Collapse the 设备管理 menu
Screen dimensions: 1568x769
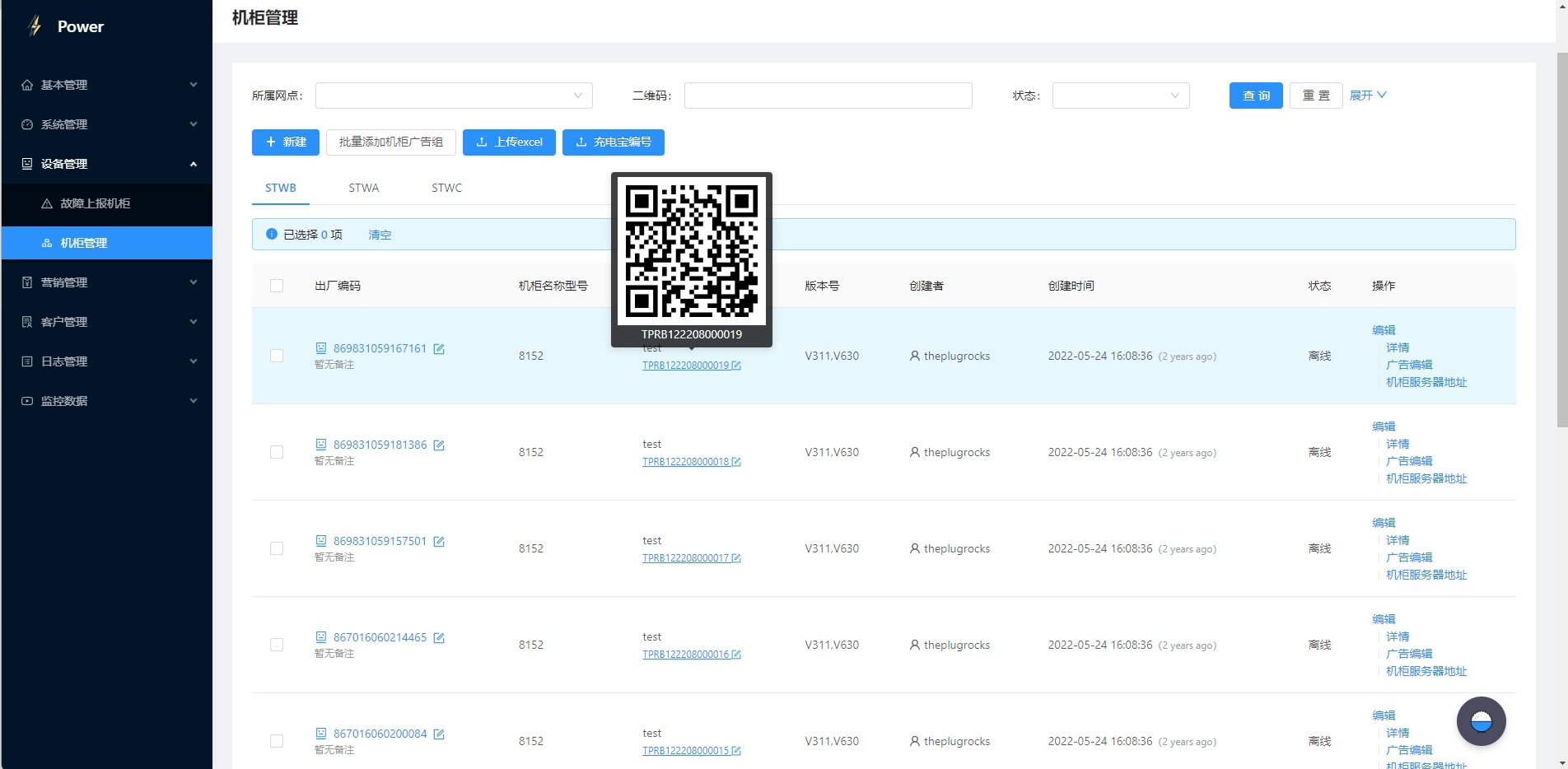[x=107, y=164]
